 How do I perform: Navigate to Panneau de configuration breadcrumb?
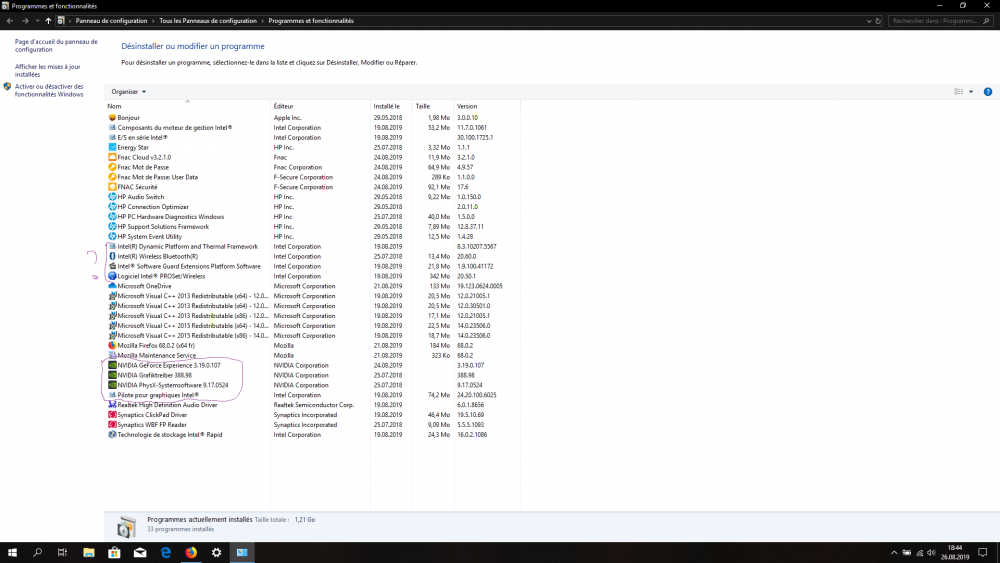[111, 20]
